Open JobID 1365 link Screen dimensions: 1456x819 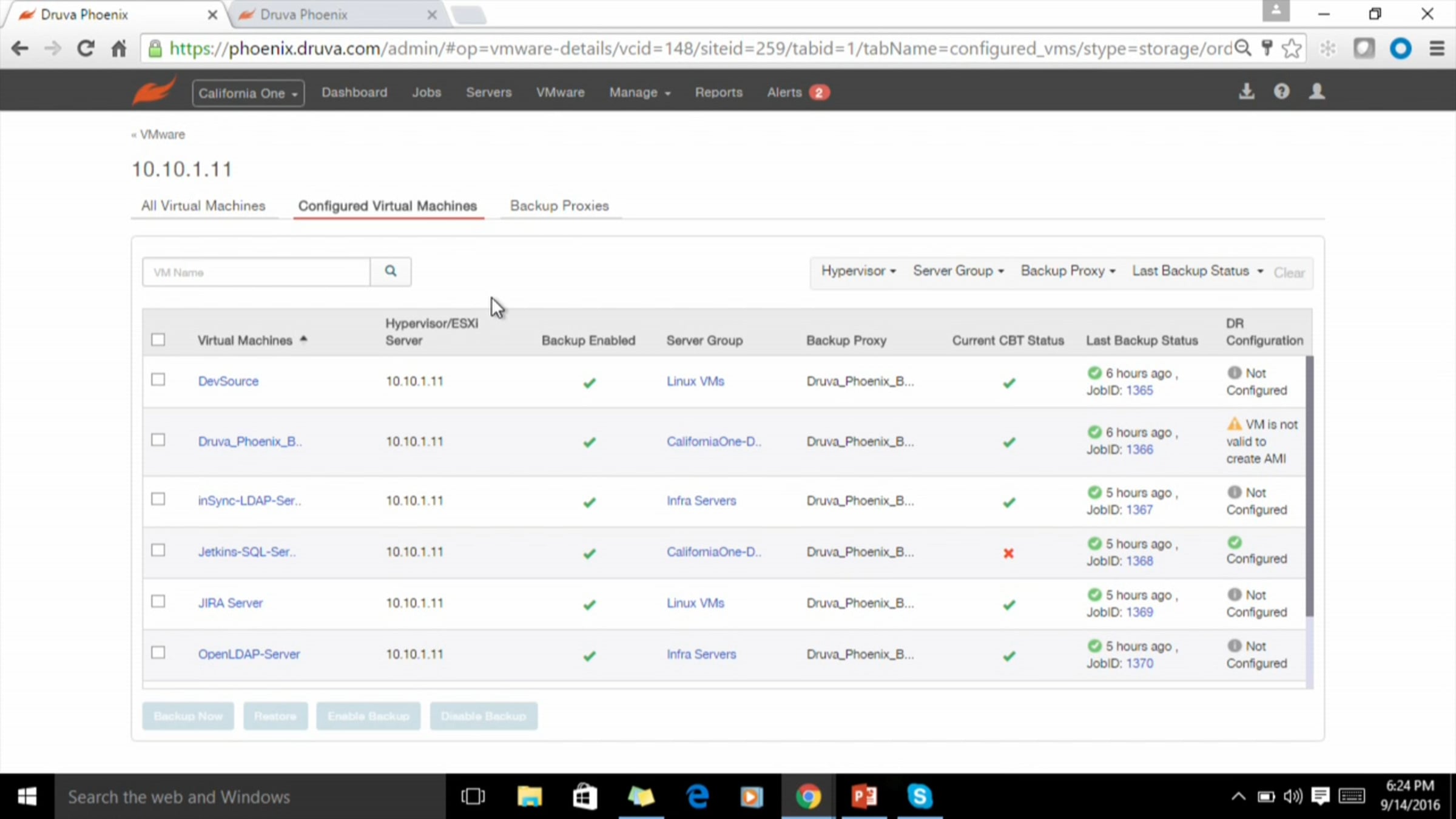pos(1140,390)
